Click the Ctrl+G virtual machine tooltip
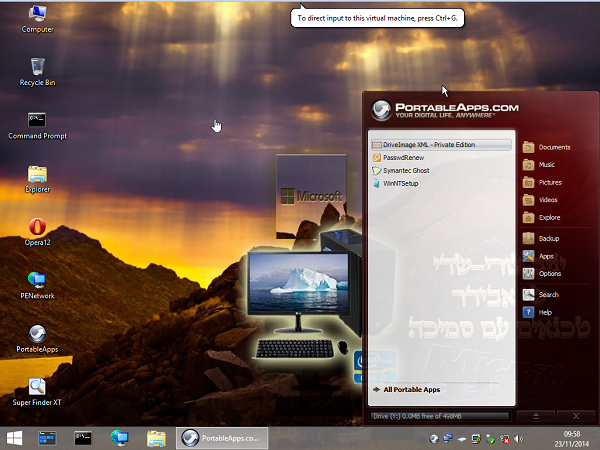Screen dimensions: 600x450 tap(377, 18)
